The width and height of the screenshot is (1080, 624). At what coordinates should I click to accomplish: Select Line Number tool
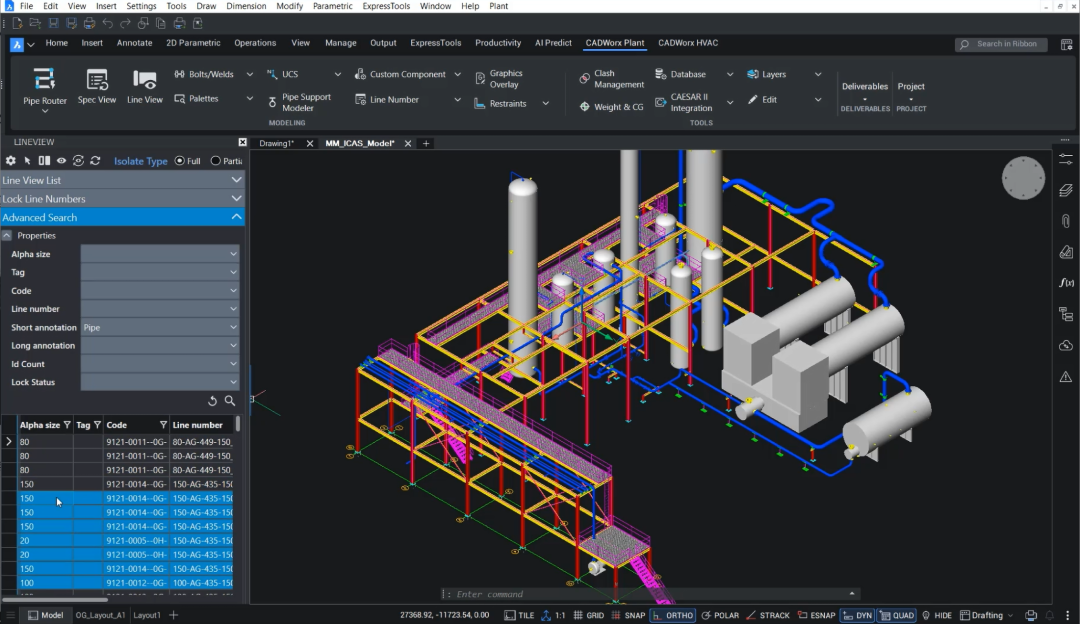(386, 99)
